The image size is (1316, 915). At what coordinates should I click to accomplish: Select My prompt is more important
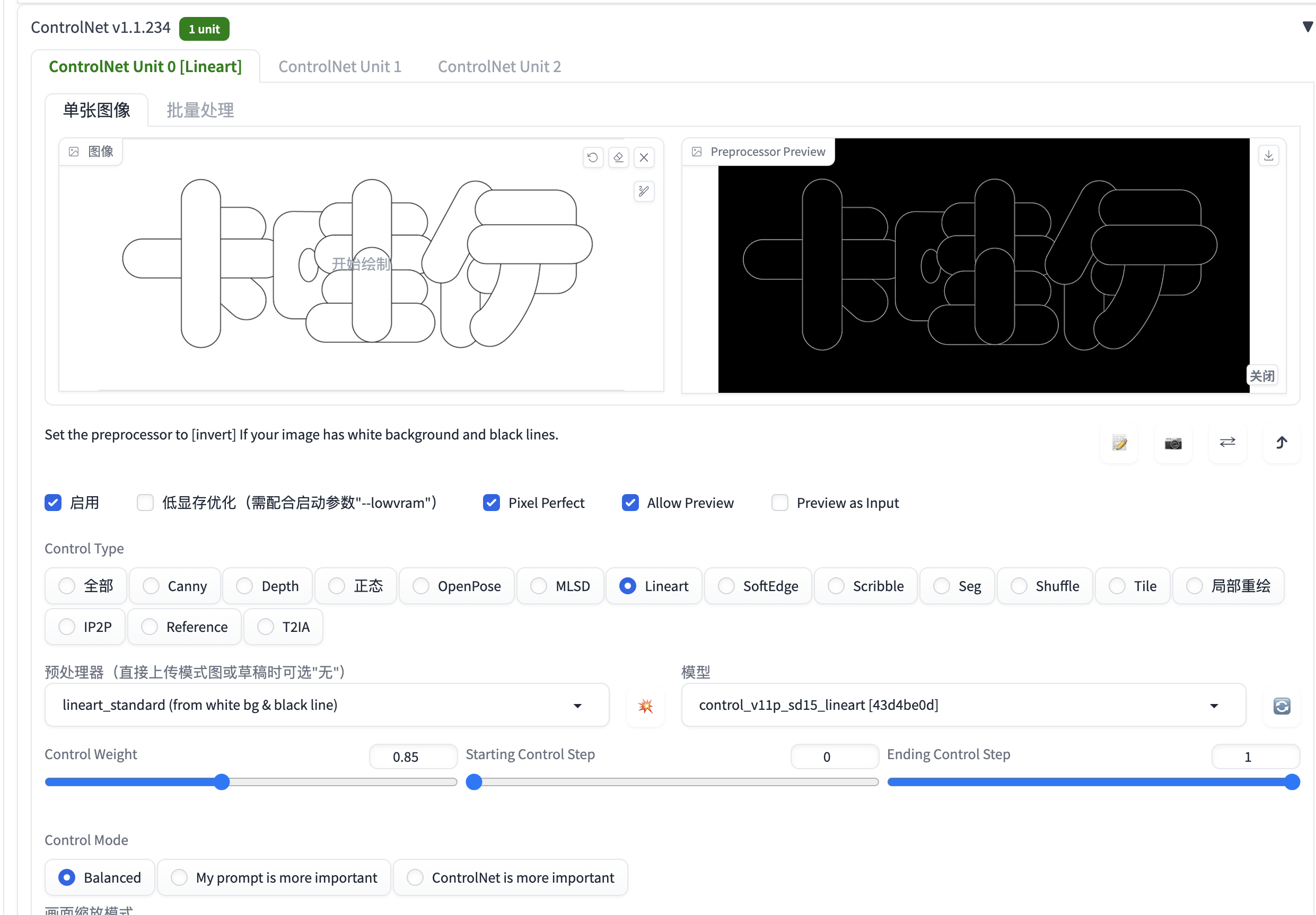[274, 877]
